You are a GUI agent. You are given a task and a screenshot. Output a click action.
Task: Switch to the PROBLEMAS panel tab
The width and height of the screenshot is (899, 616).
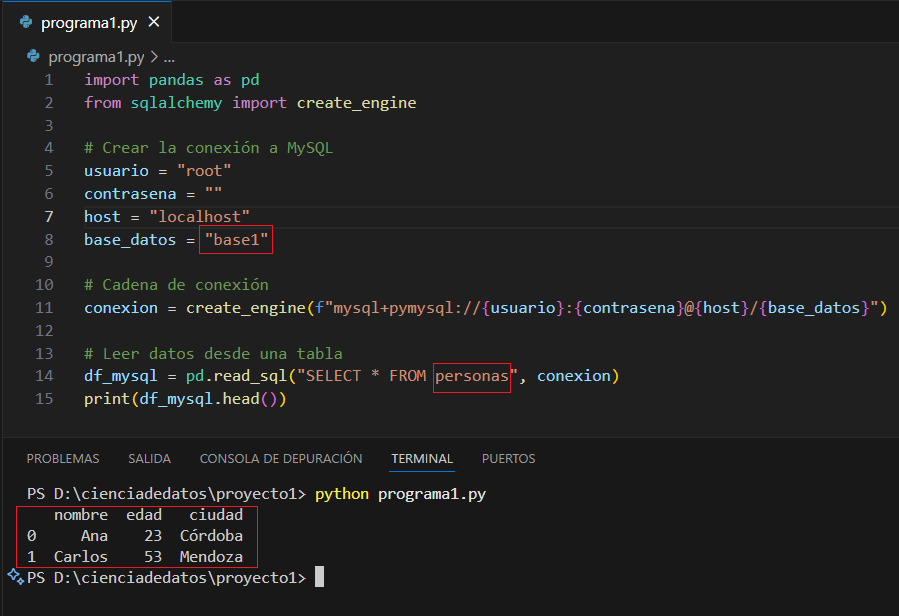coord(63,458)
